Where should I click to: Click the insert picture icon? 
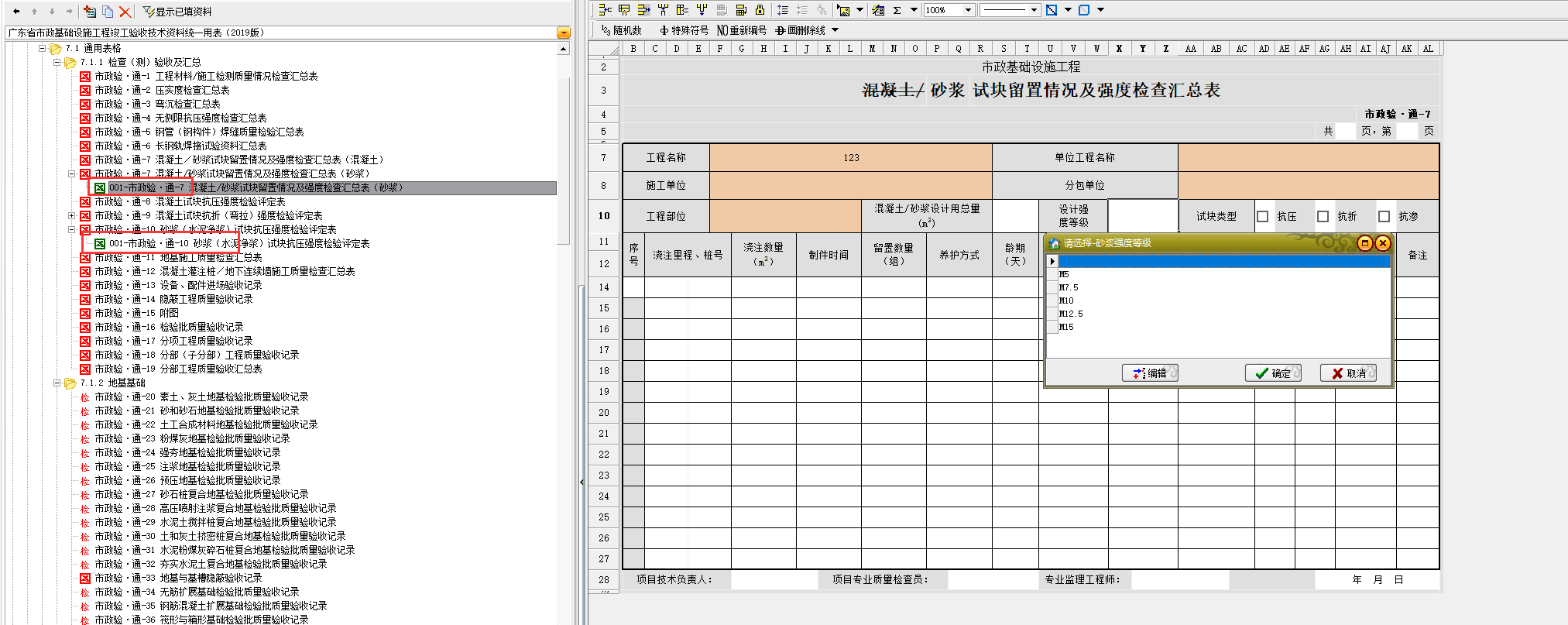point(844,10)
